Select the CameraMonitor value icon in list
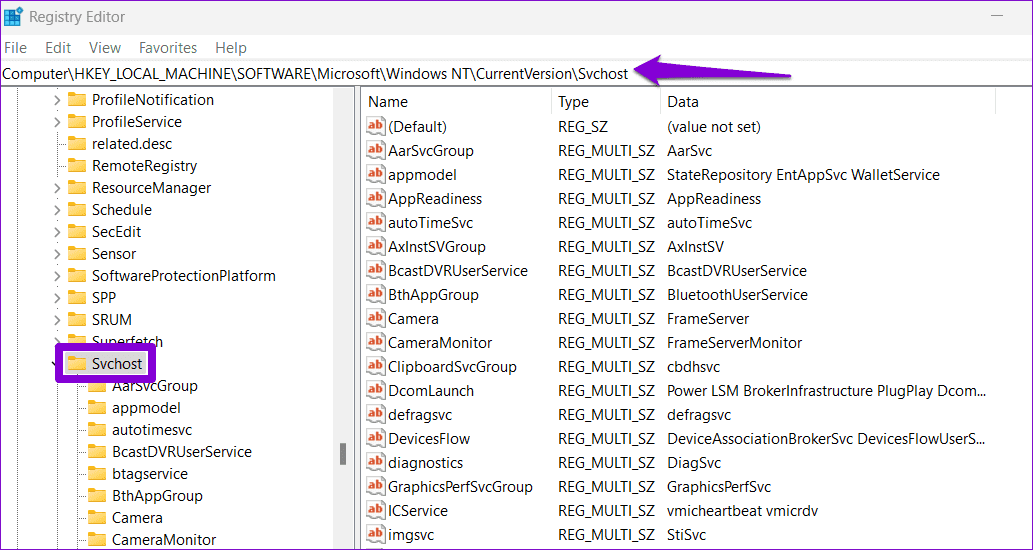Screen dimensions: 1033x550 click(376, 343)
